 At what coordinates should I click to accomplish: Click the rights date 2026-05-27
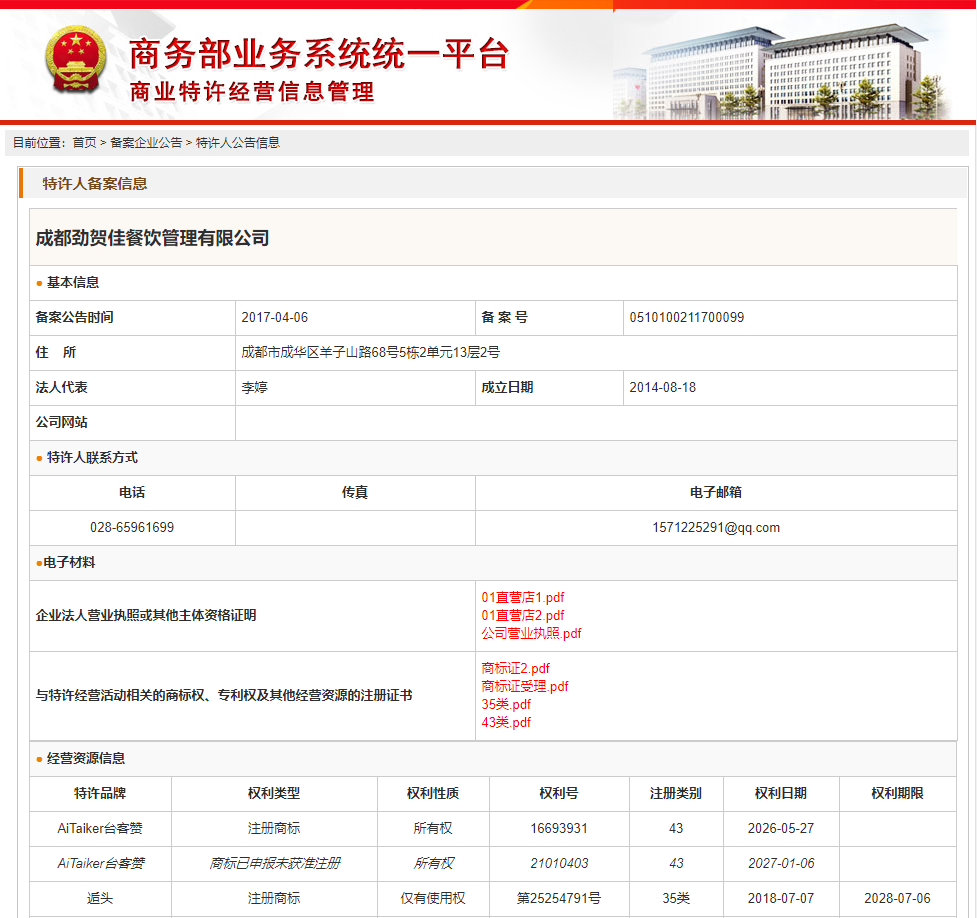781,828
